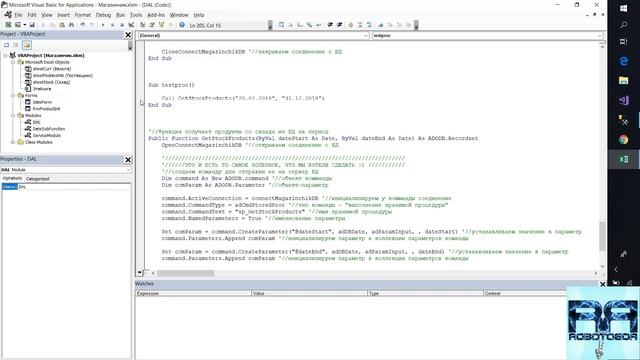The height and width of the screenshot is (360, 640).
Task: Click the Expression column header in Watches
Action: [x=193, y=293]
